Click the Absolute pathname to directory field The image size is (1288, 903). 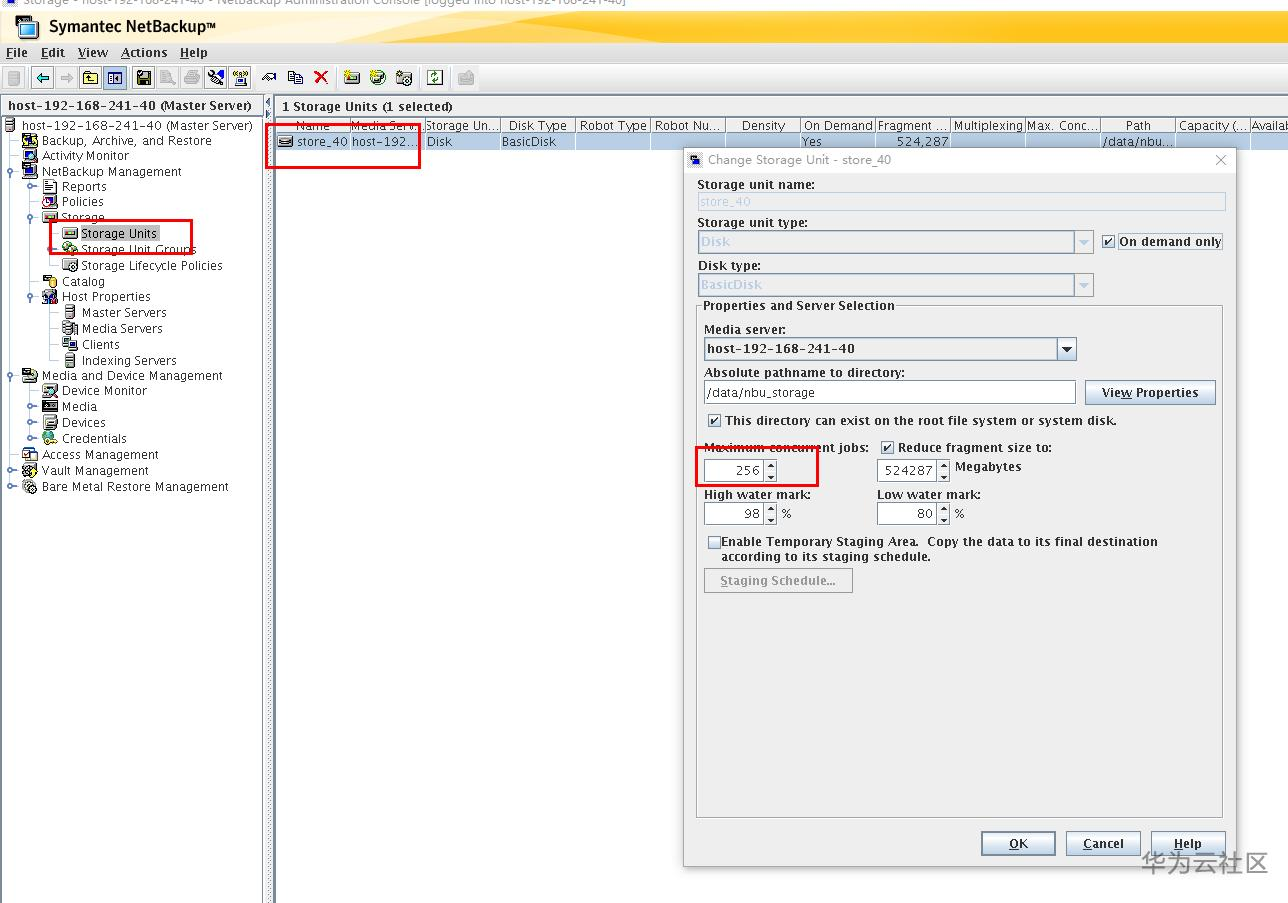[x=890, y=393]
